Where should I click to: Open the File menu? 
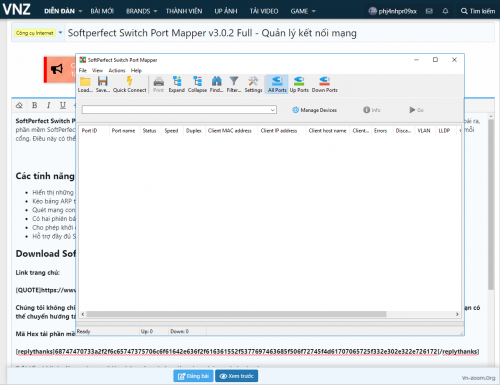[83, 70]
